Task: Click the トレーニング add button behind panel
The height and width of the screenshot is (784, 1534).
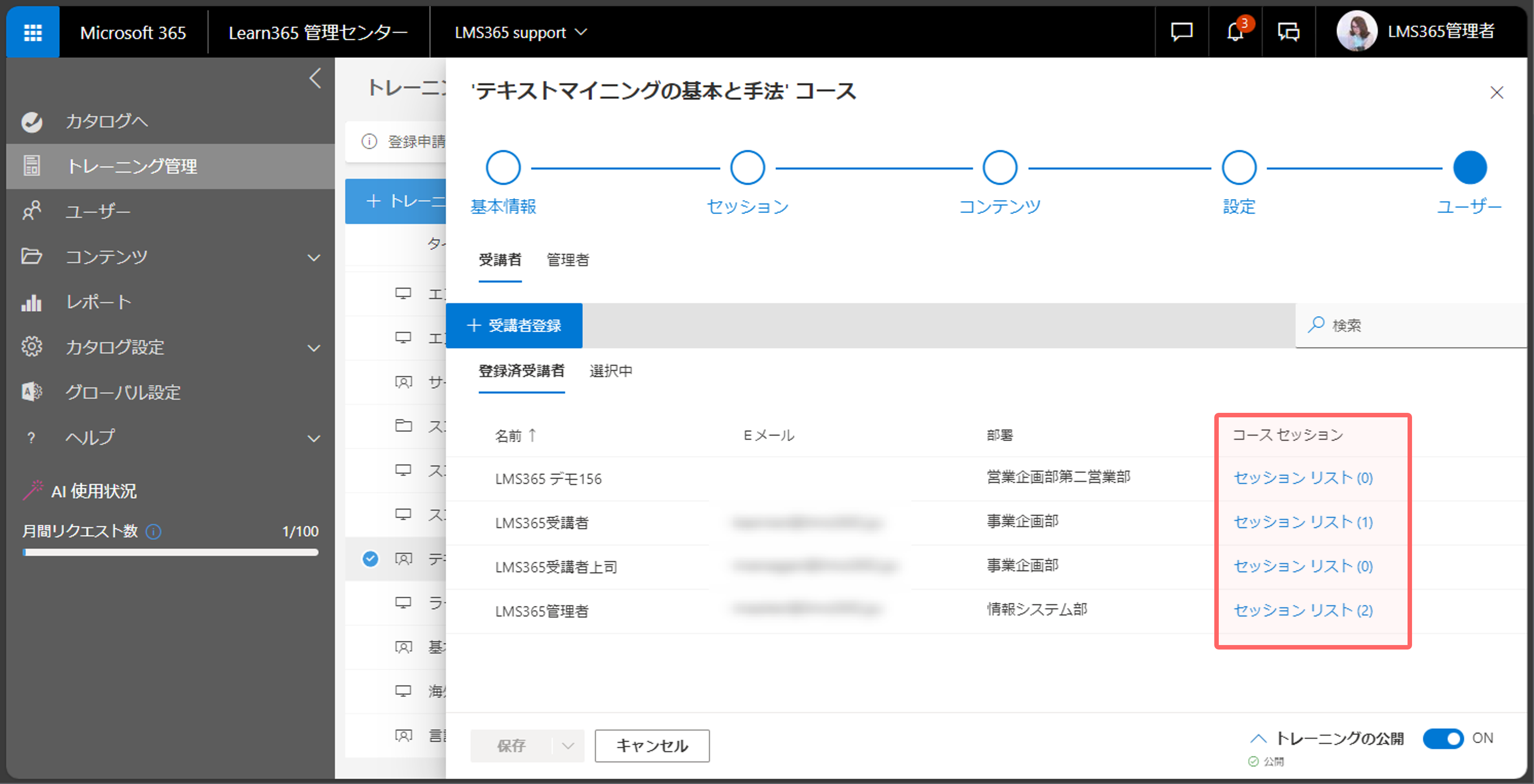Action: (x=396, y=201)
